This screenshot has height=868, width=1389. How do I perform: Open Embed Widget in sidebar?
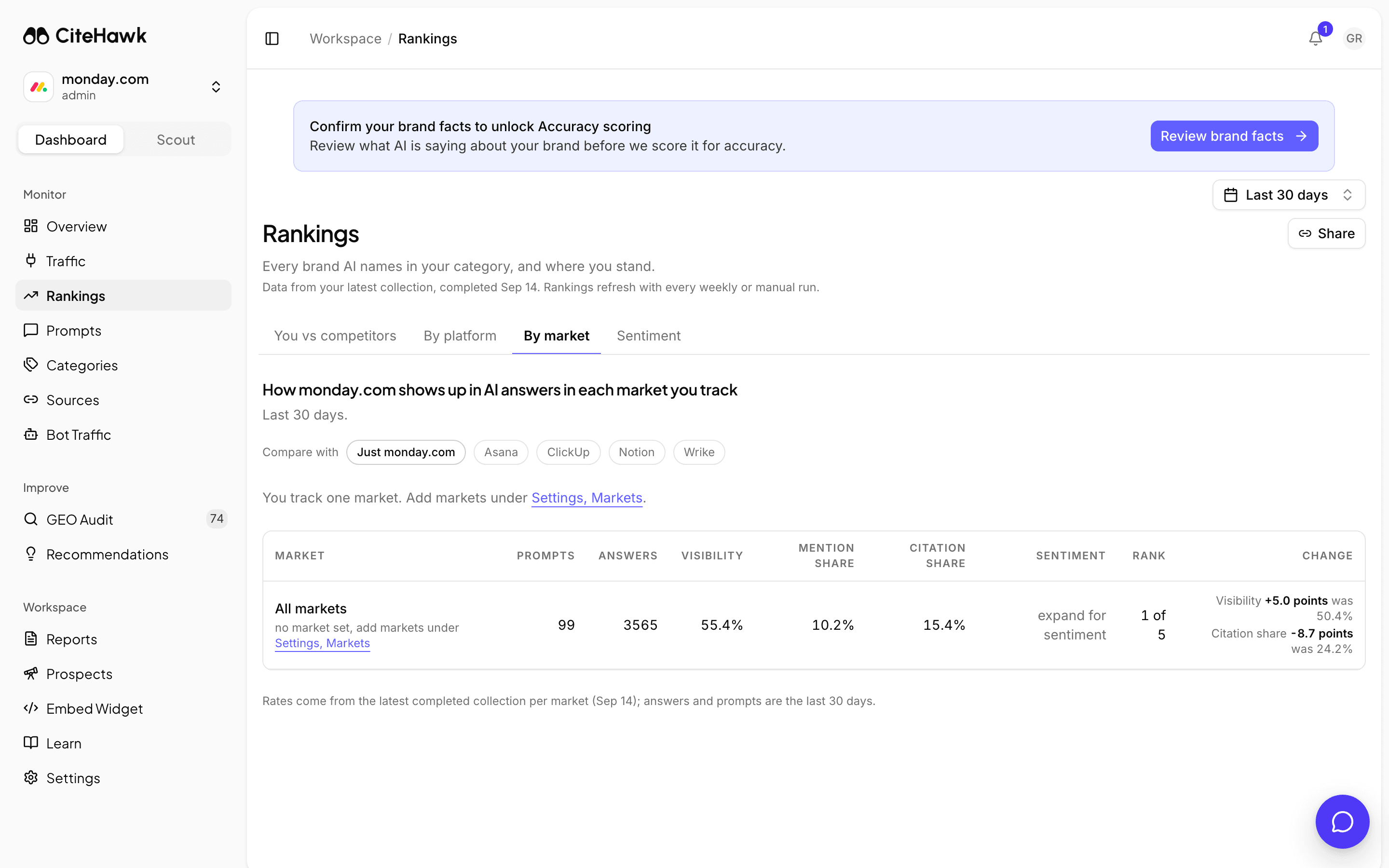pyautogui.click(x=123, y=708)
